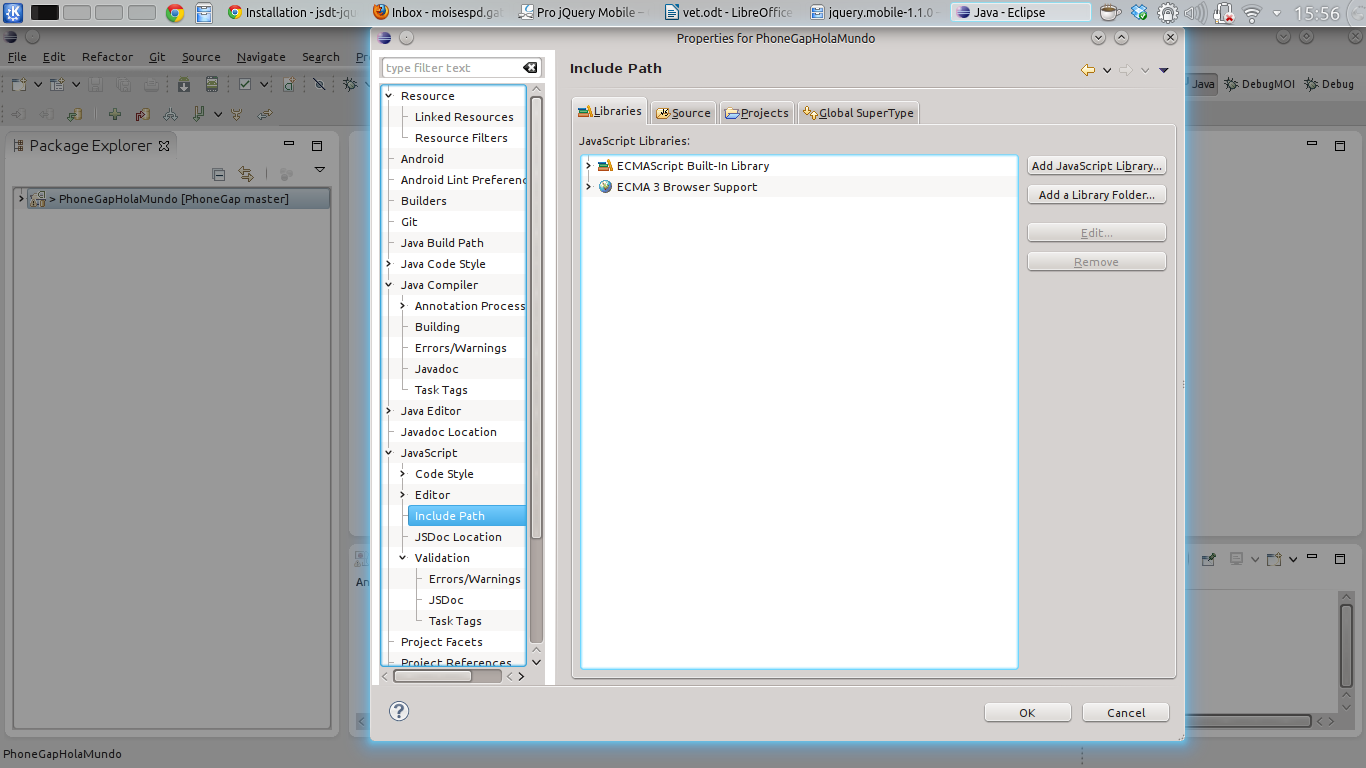Open help via the question mark icon
Screen dimensions: 1366x768
pyautogui.click(x=399, y=711)
